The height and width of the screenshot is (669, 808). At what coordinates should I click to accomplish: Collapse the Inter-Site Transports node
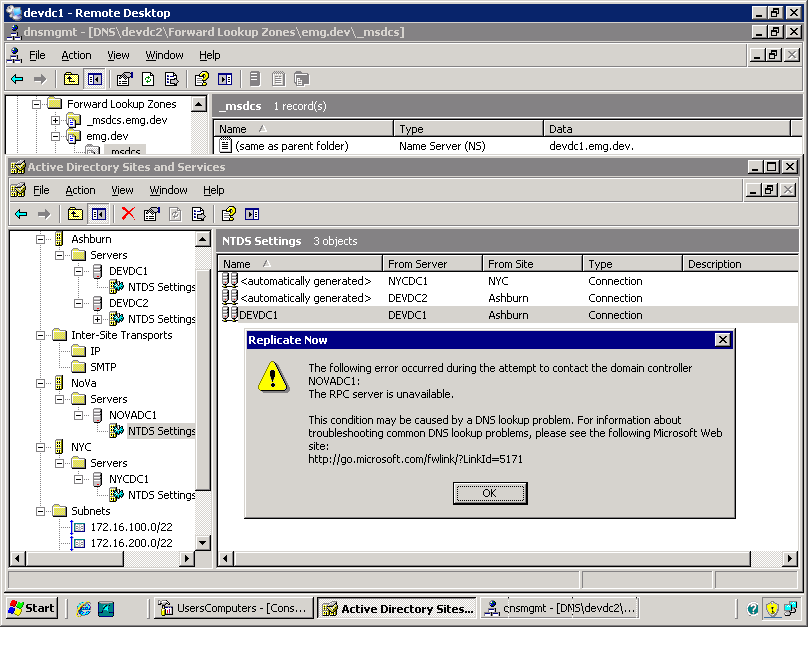click(x=41, y=335)
